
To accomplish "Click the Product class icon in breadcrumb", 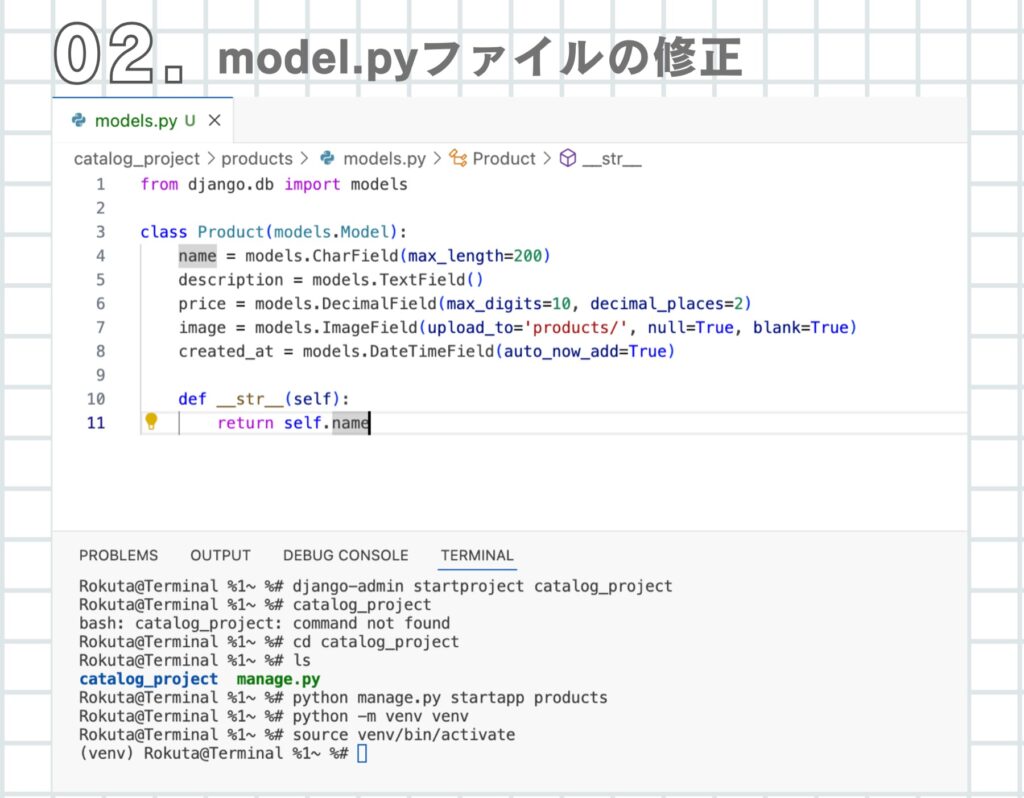I will 458,158.
